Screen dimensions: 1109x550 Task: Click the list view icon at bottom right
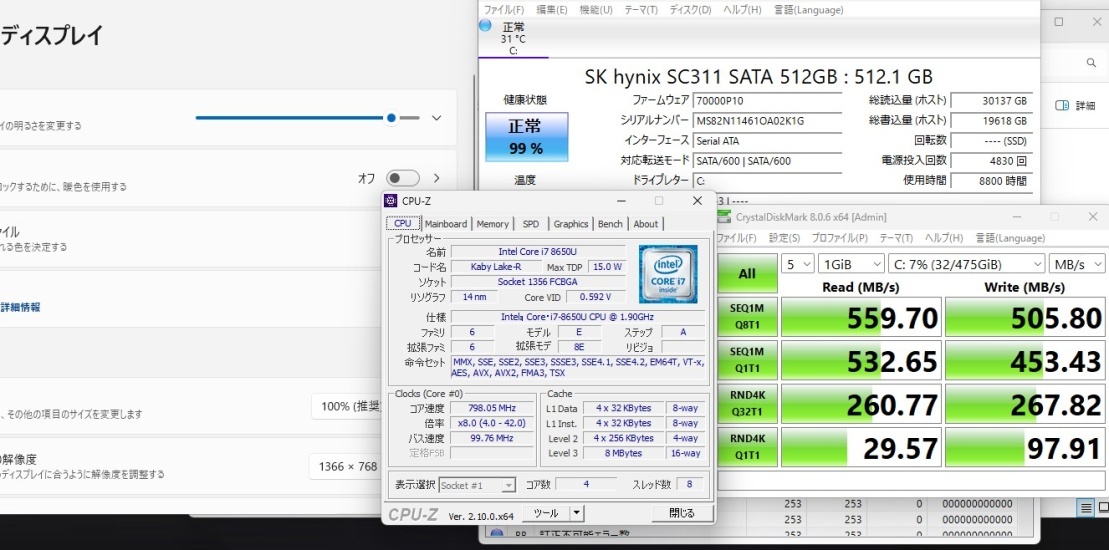[1087, 508]
